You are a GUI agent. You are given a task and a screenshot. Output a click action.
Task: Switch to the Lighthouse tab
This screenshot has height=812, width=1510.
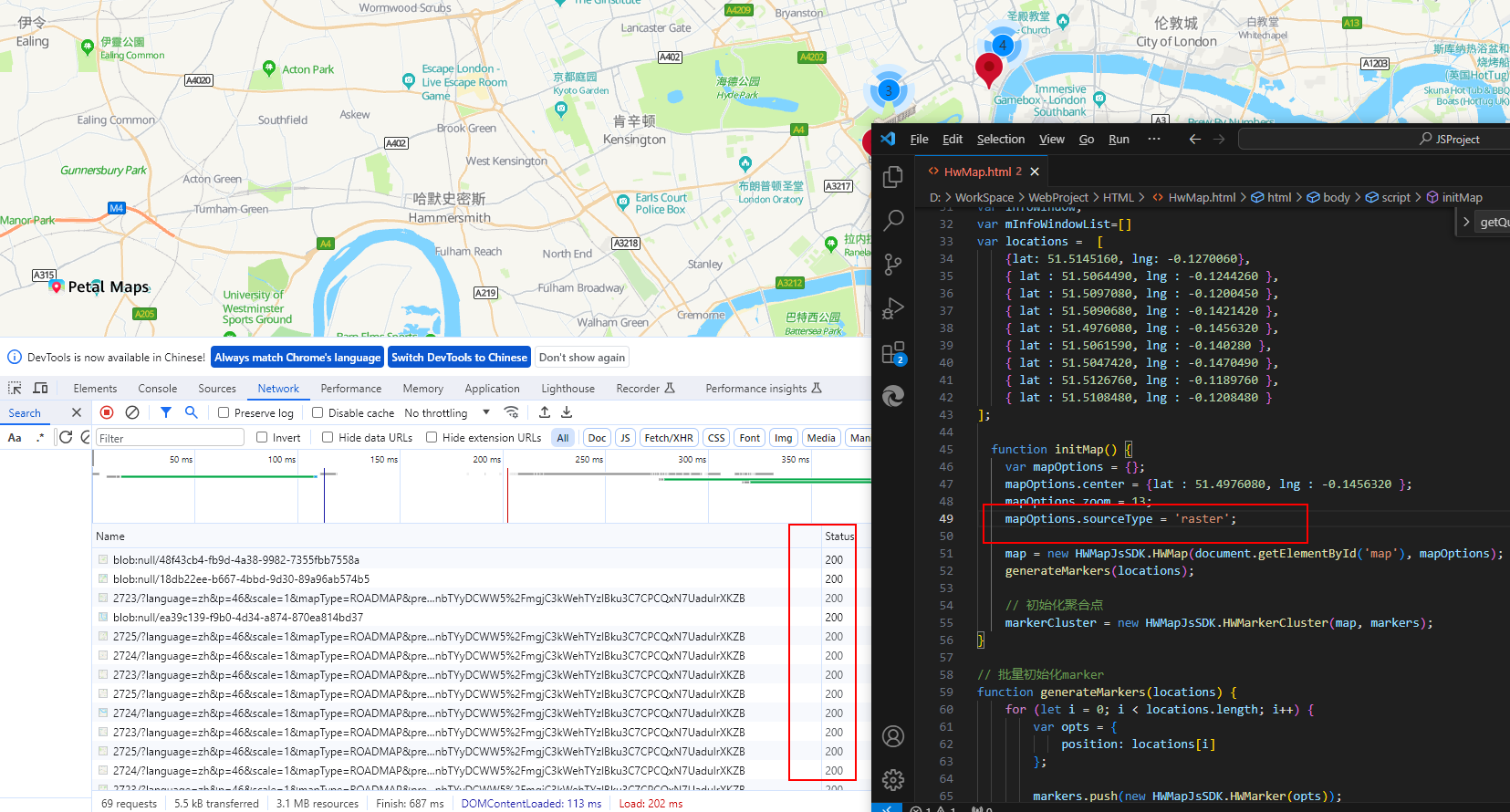(568, 388)
